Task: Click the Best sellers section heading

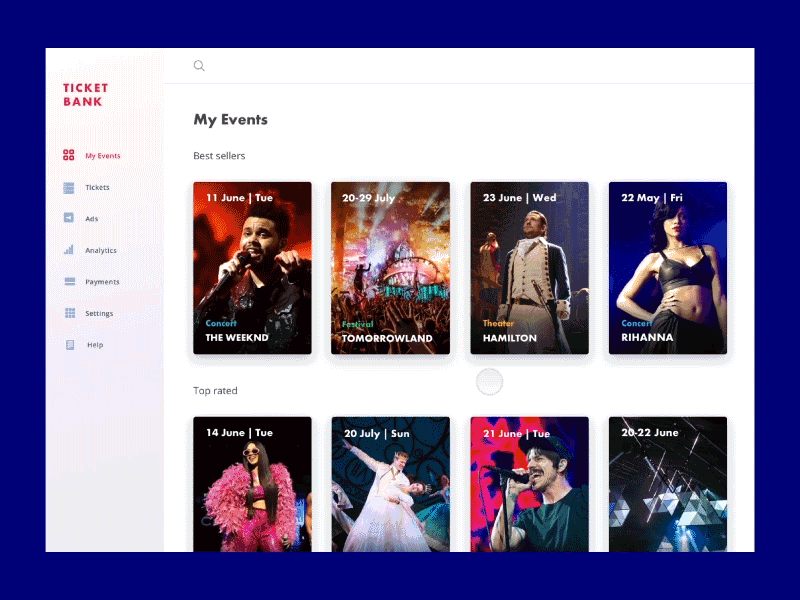Action: pyautogui.click(x=219, y=156)
